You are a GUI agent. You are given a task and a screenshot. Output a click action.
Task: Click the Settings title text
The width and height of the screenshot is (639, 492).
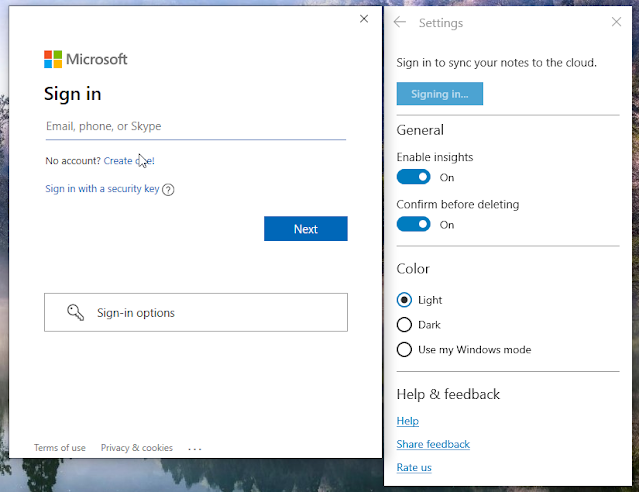(x=441, y=23)
